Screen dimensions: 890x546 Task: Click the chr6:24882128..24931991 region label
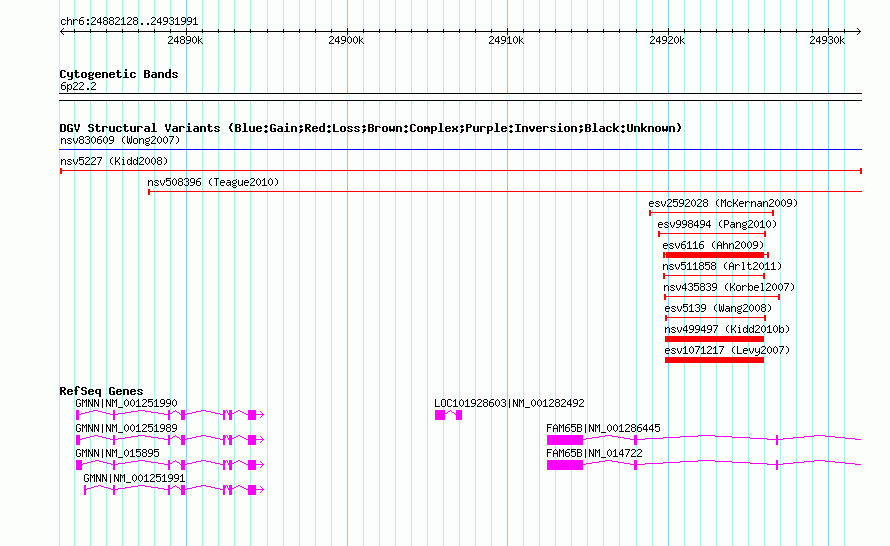click(129, 21)
